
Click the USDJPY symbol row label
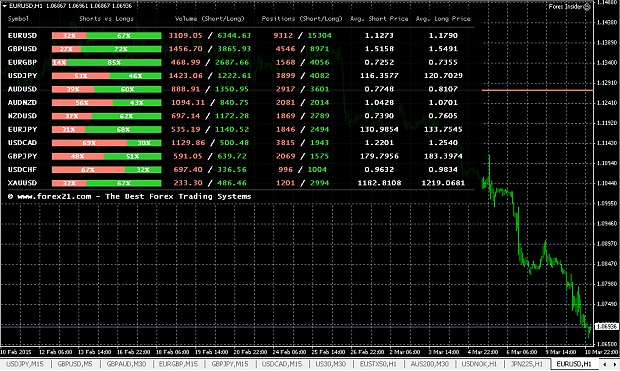tap(23, 76)
